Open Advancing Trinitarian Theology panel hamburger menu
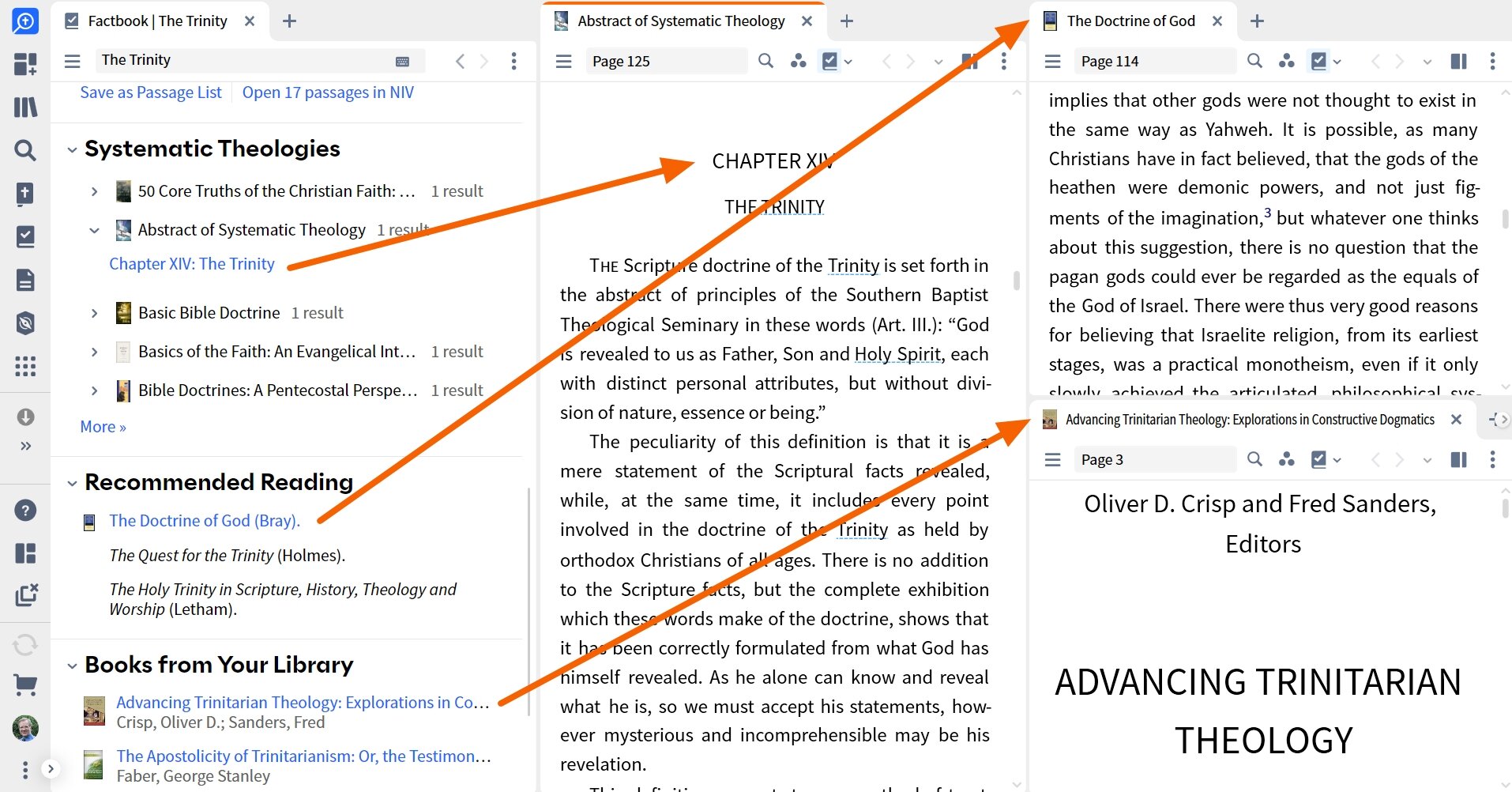Viewport: 1512px width, 792px height. click(x=1052, y=459)
